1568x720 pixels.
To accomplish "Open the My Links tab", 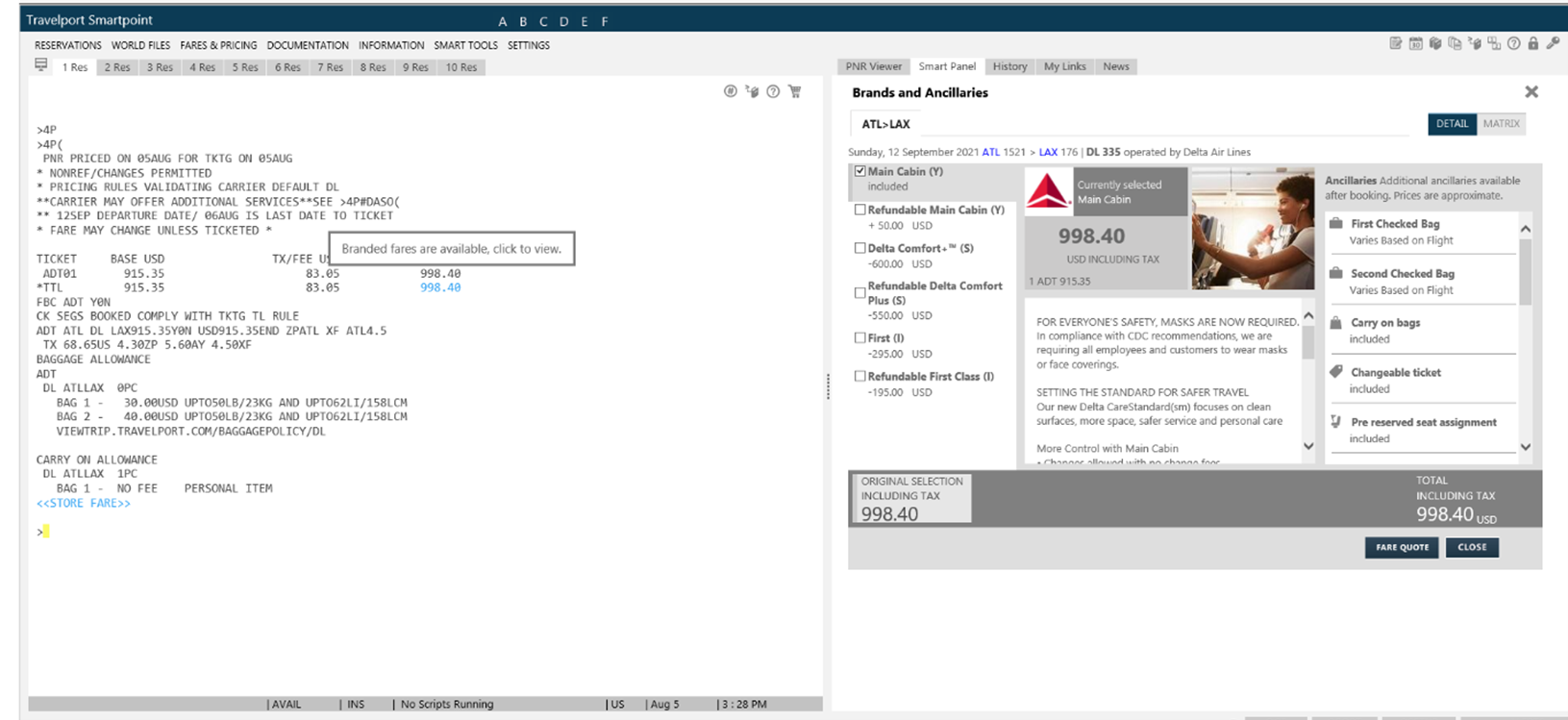I will (1065, 66).
